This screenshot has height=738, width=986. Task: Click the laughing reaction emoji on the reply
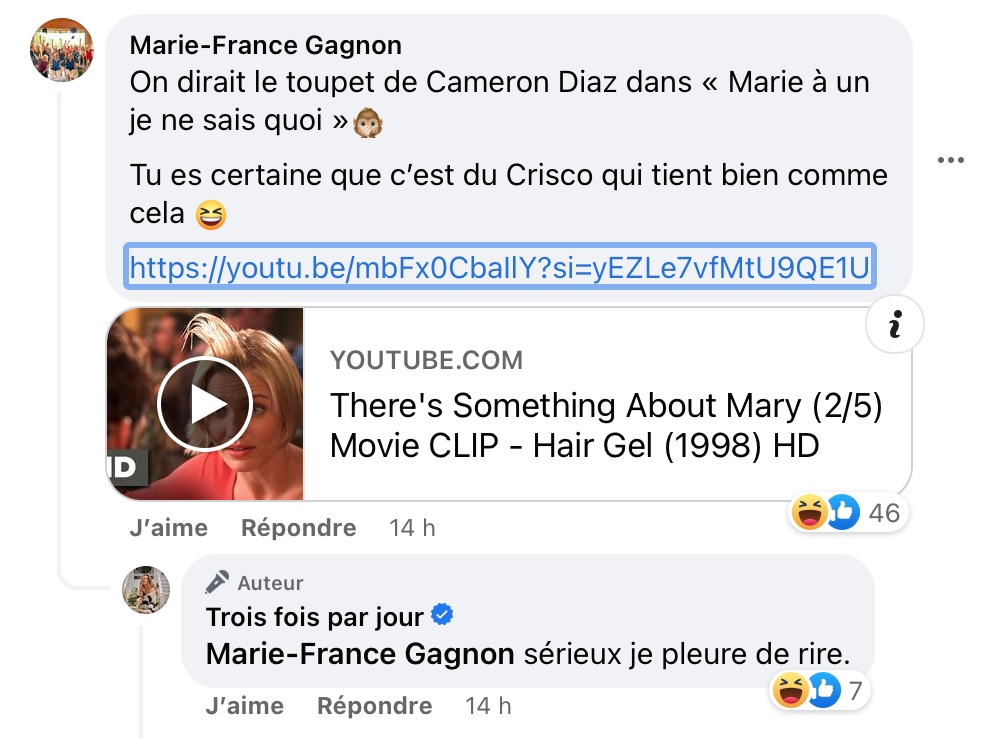[790, 690]
